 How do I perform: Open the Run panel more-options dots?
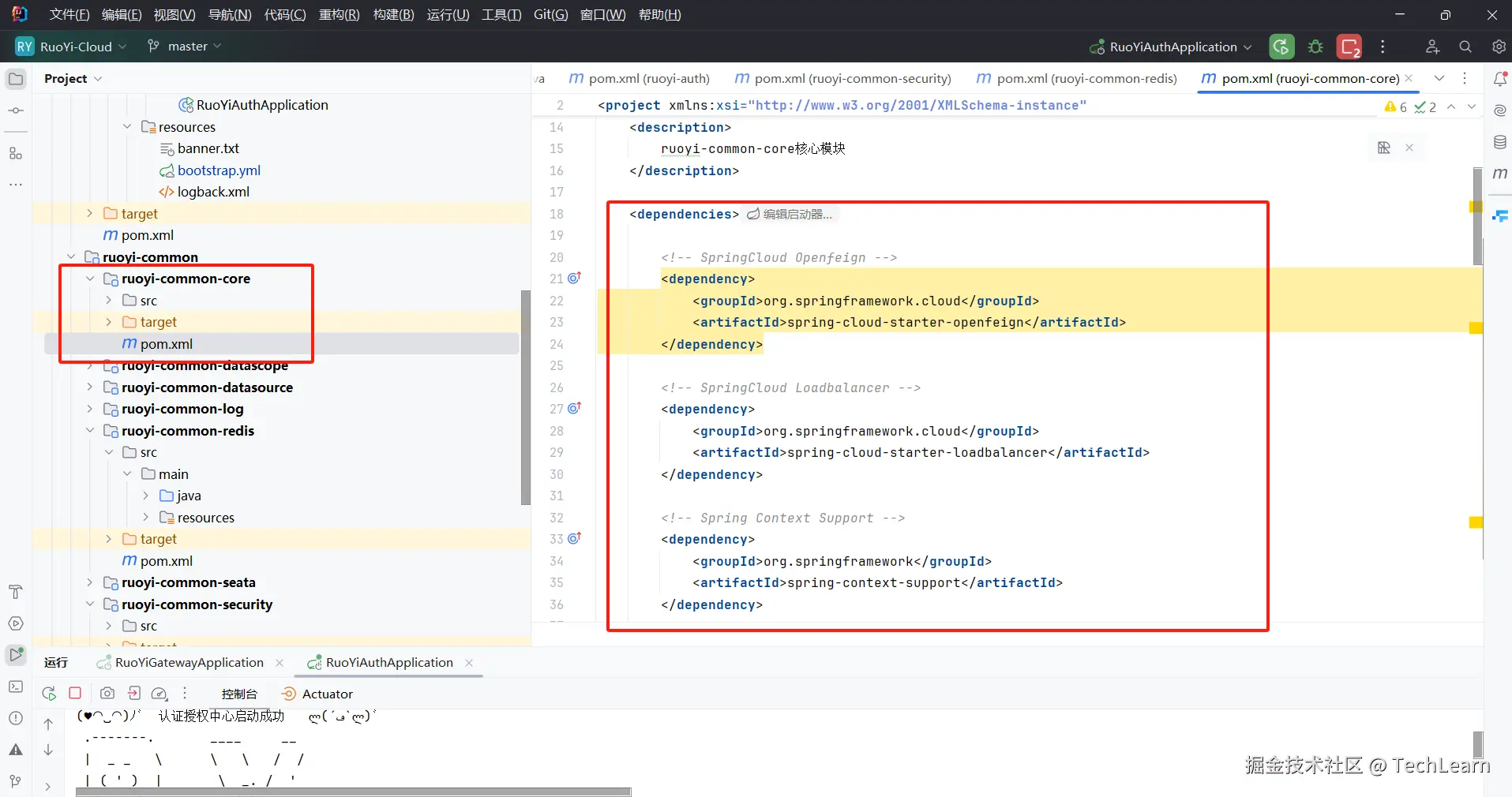[185, 693]
